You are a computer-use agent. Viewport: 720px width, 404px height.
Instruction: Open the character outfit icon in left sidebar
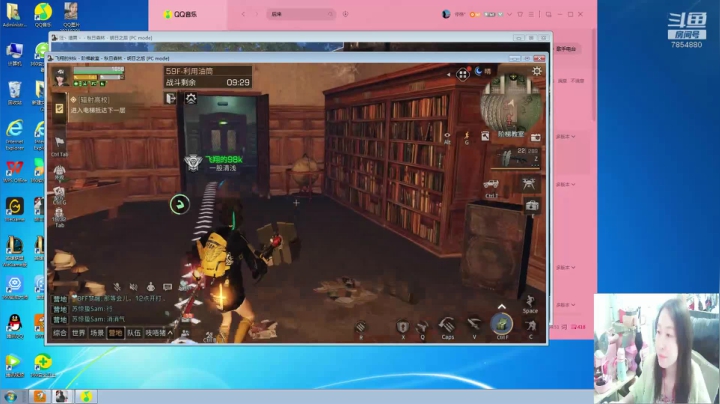[59, 172]
